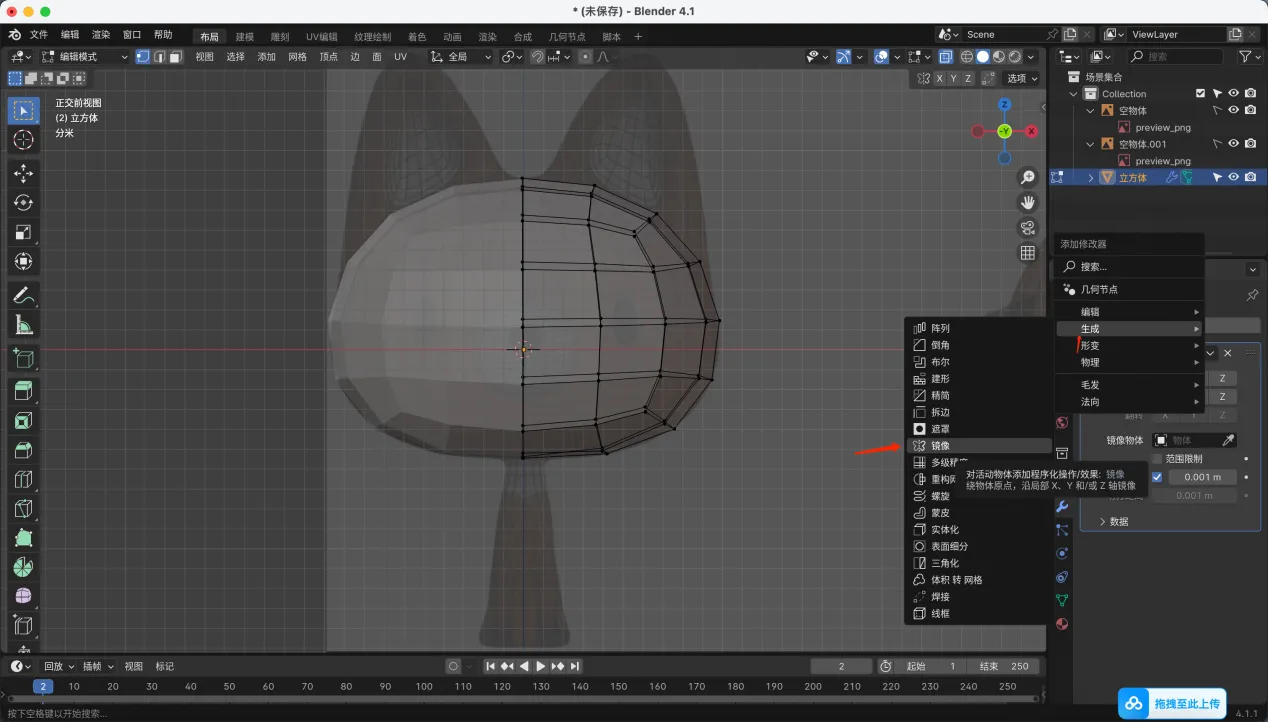Hide 空物体.001 using its eye icon

(1234, 144)
